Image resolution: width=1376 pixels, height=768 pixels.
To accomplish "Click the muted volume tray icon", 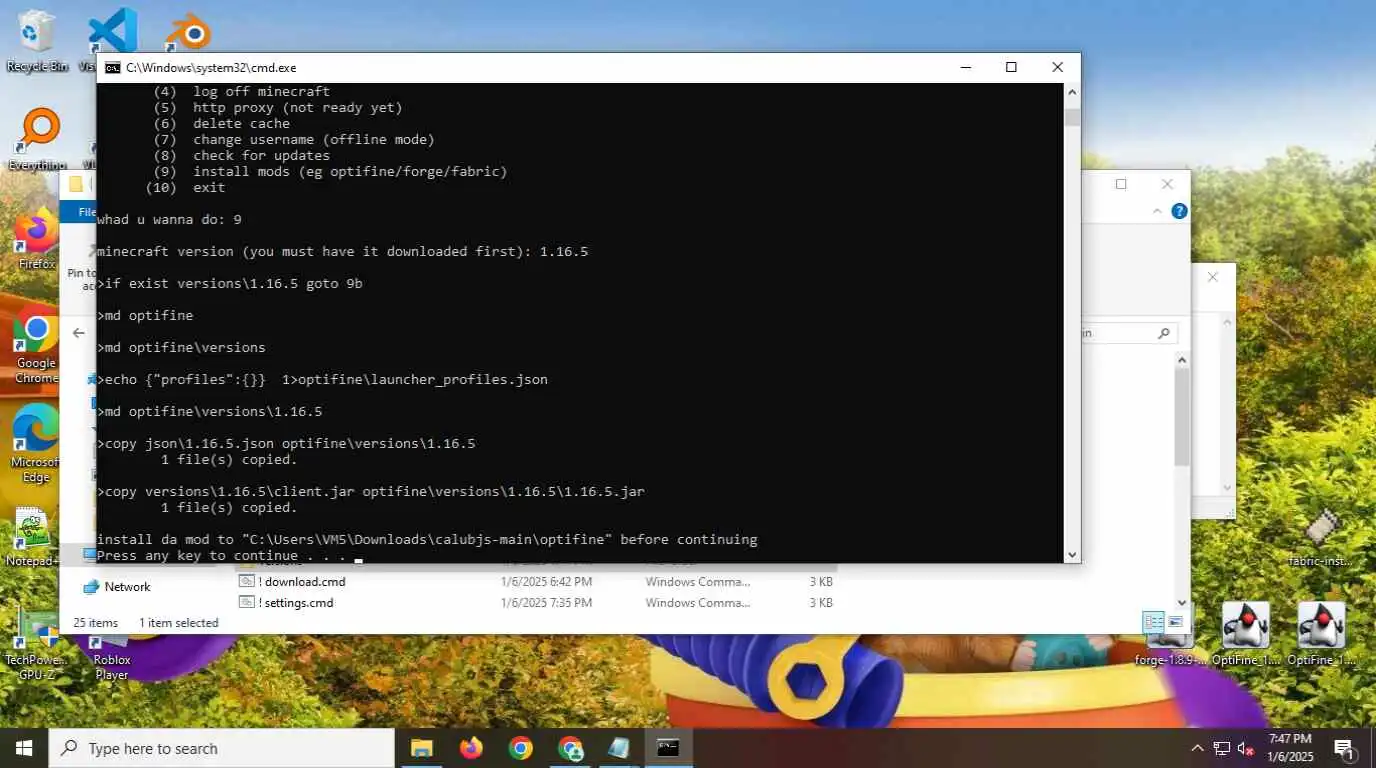I will 1246,748.
